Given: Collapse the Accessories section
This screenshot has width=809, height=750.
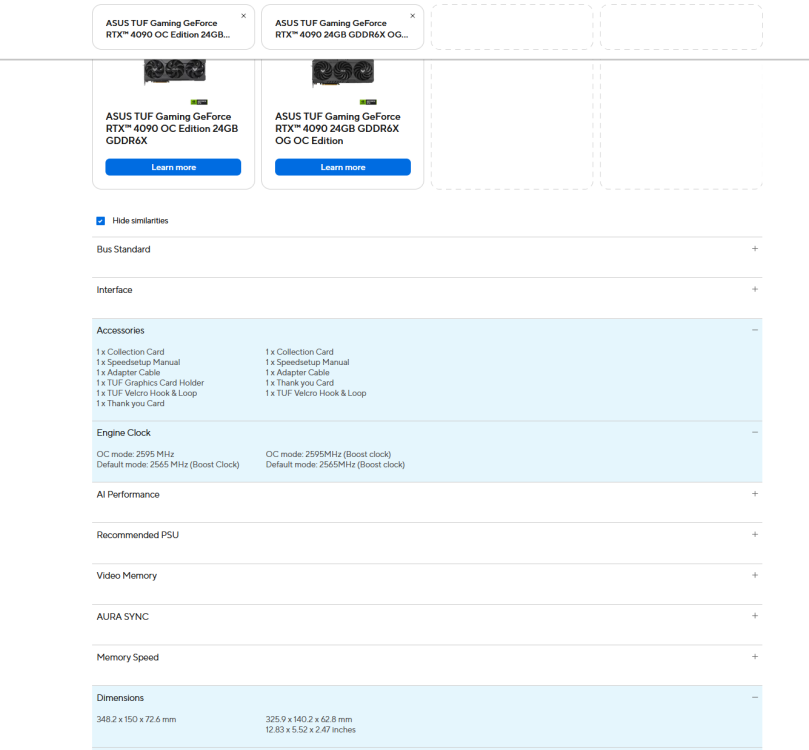Looking at the screenshot, I should point(755,330).
